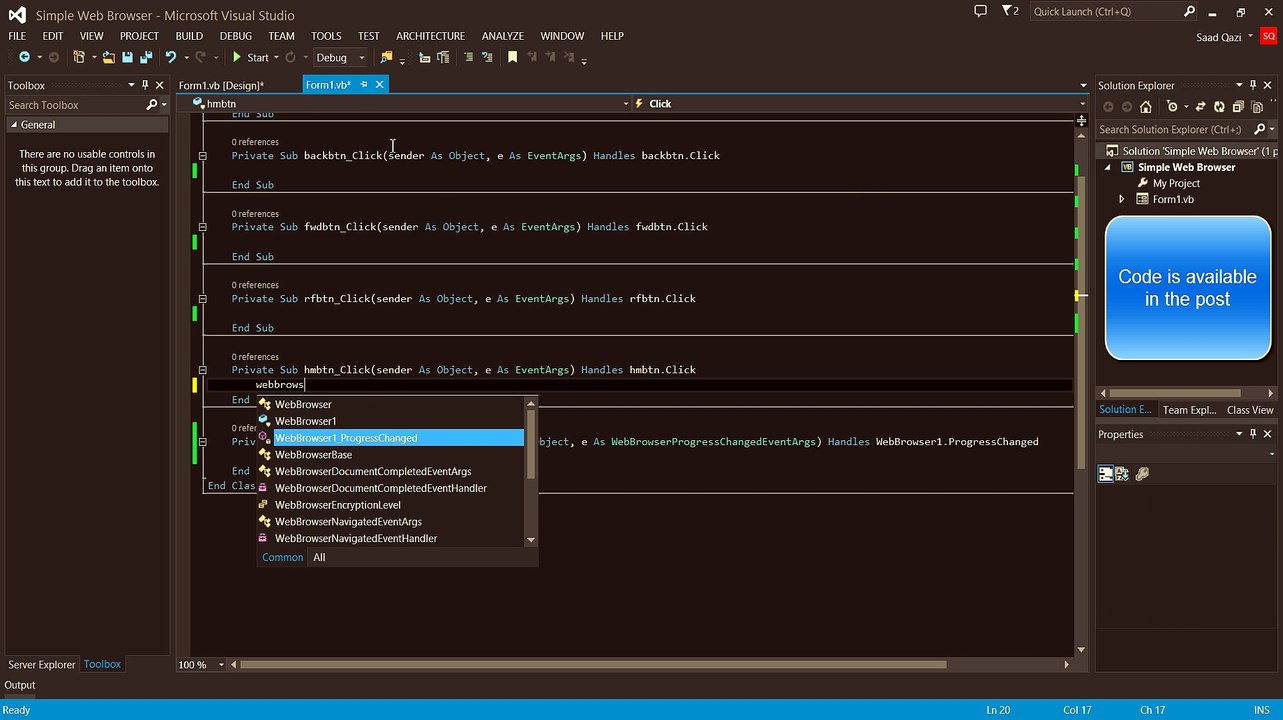The image size is (1283, 720).
Task: Collapse the Simple Web Browser project node
Action: click(x=1107, y=168)
